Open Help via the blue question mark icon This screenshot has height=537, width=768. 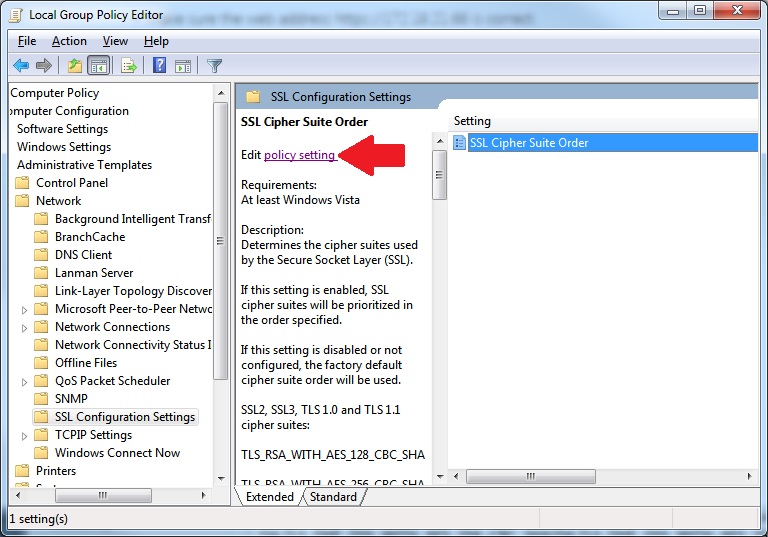pyautogui.click(x=159, y=66)
